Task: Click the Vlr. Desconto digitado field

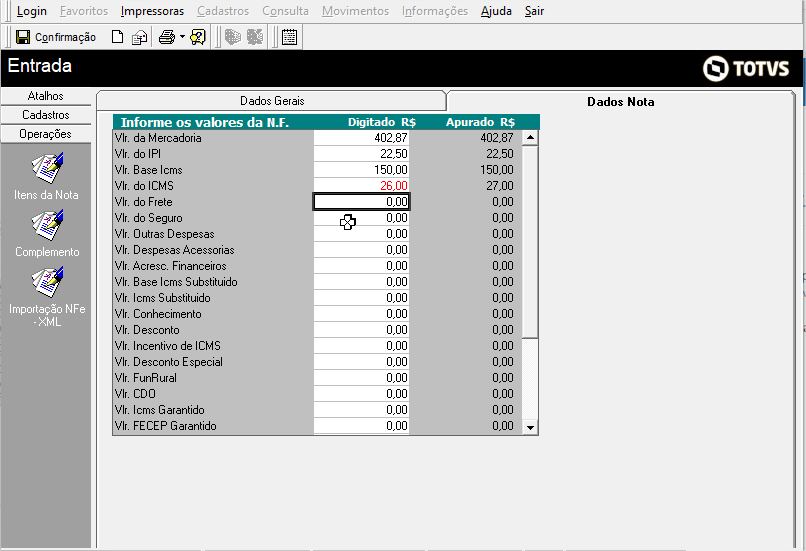Action: click(361, 329)
